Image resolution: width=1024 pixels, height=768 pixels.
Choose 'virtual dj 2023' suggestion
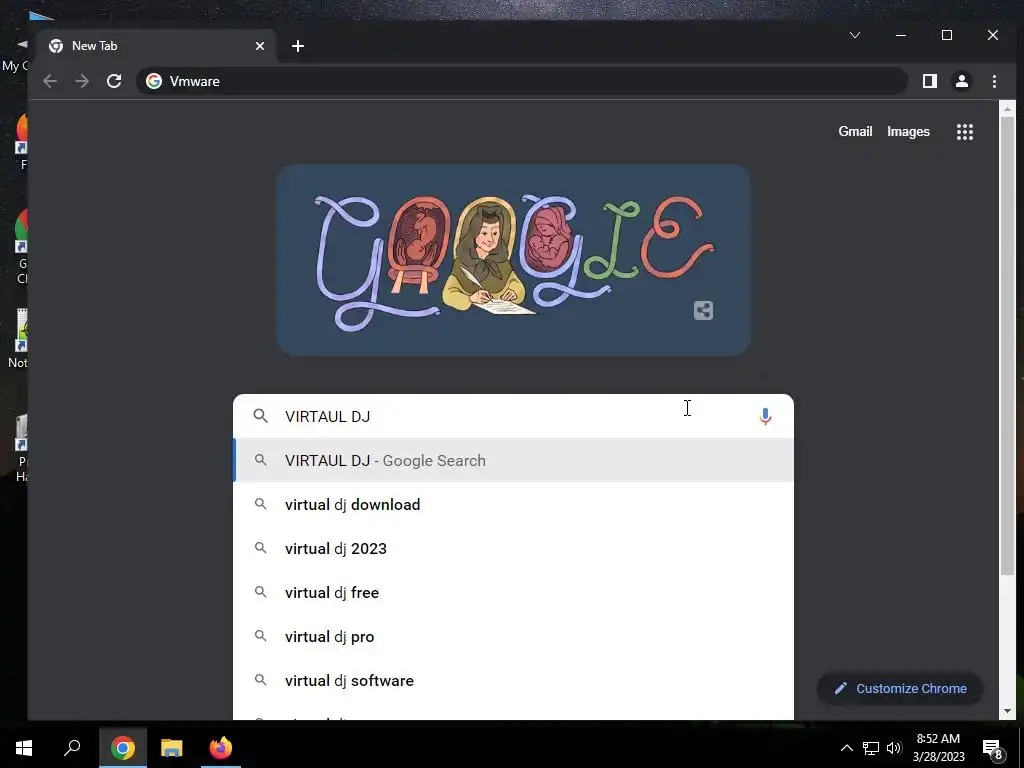(x=513, y=549)
